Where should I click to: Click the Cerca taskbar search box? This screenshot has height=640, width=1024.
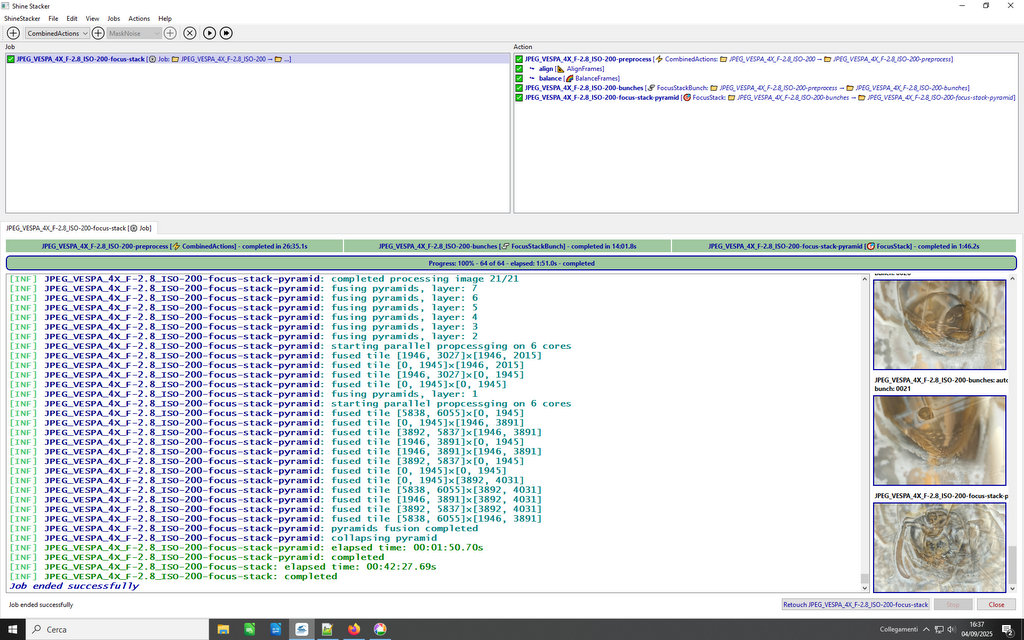117,630
